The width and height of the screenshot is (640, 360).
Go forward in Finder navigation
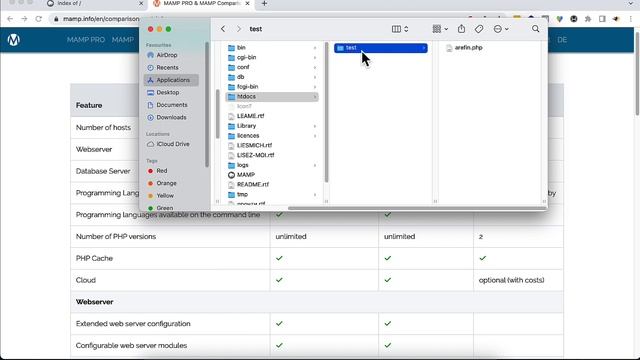[239, 29]
